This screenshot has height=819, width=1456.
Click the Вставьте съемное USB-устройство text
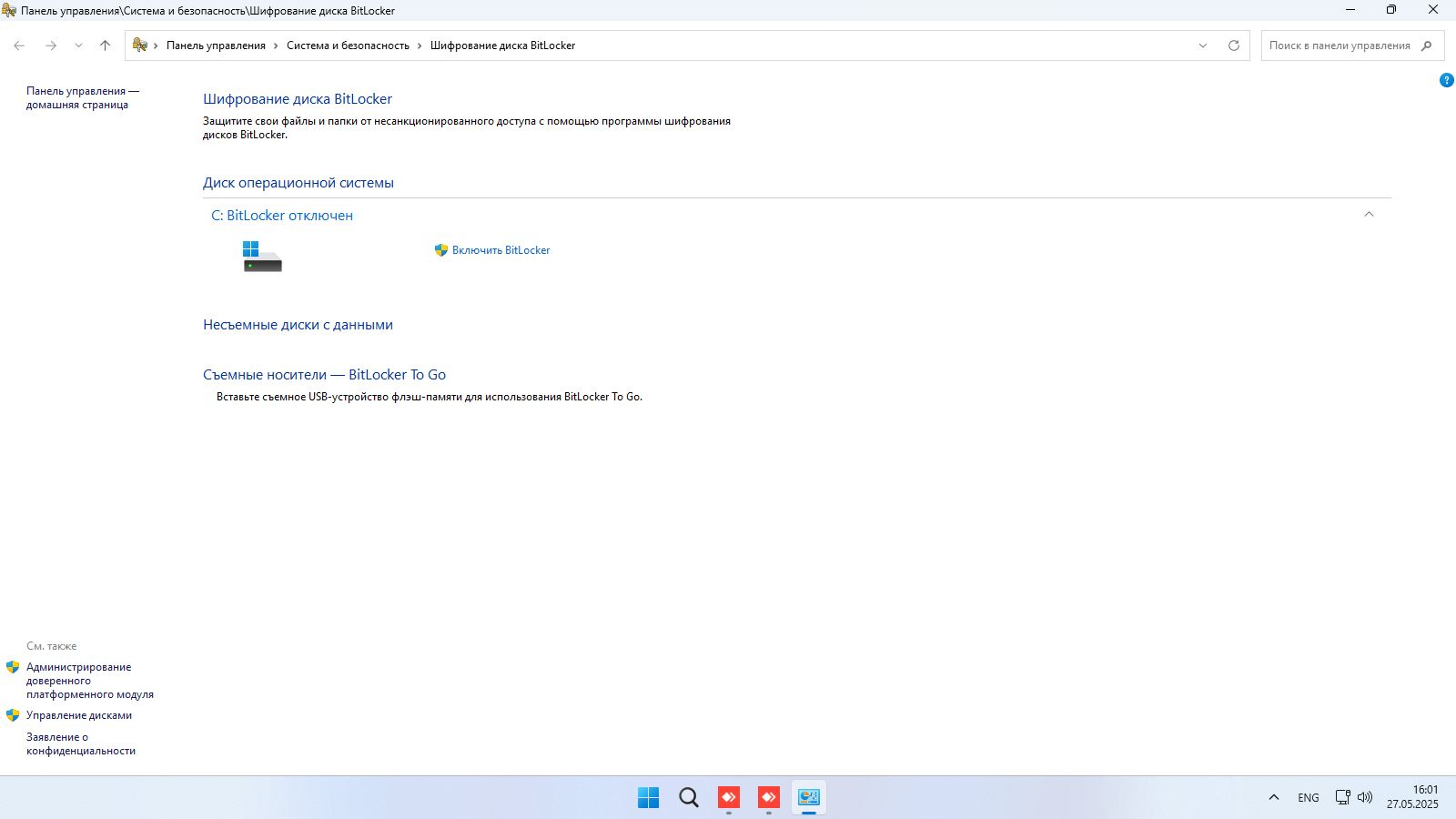tap(430, 397)
